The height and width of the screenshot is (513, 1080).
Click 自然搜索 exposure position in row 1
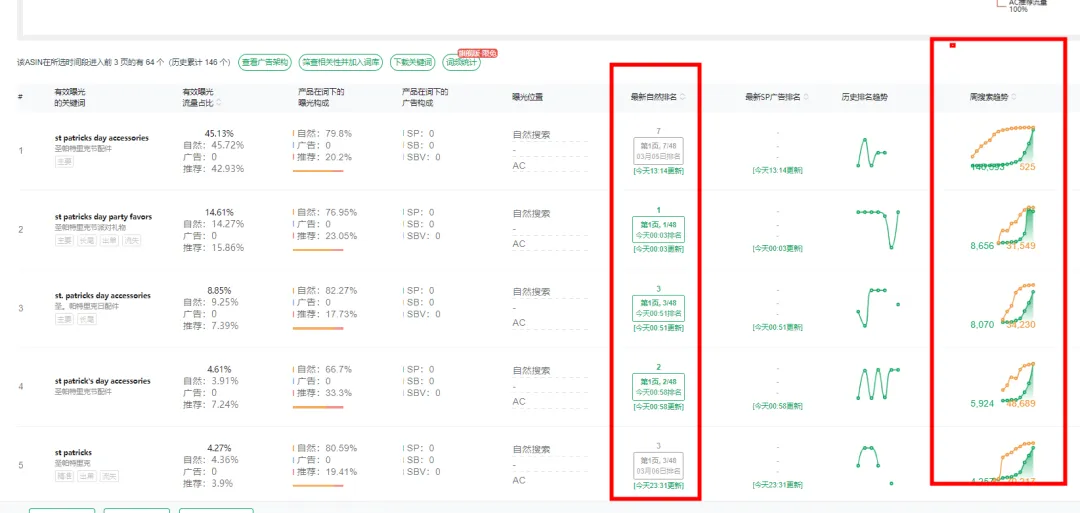click(x=531, y=135)
